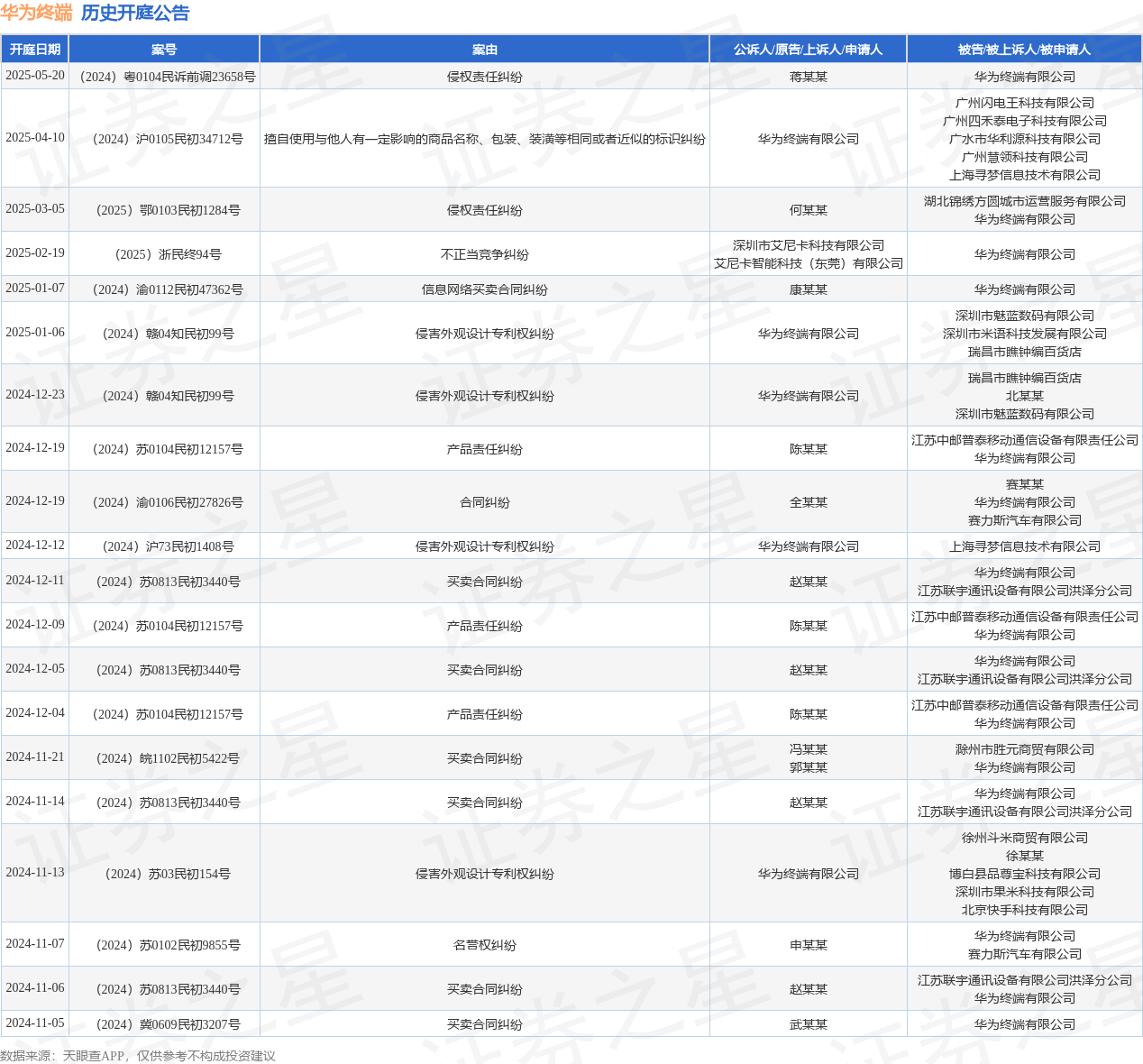Click date cell 2024-12-09
Viewport: 1143px width, 1064px height.
[35, 625]
